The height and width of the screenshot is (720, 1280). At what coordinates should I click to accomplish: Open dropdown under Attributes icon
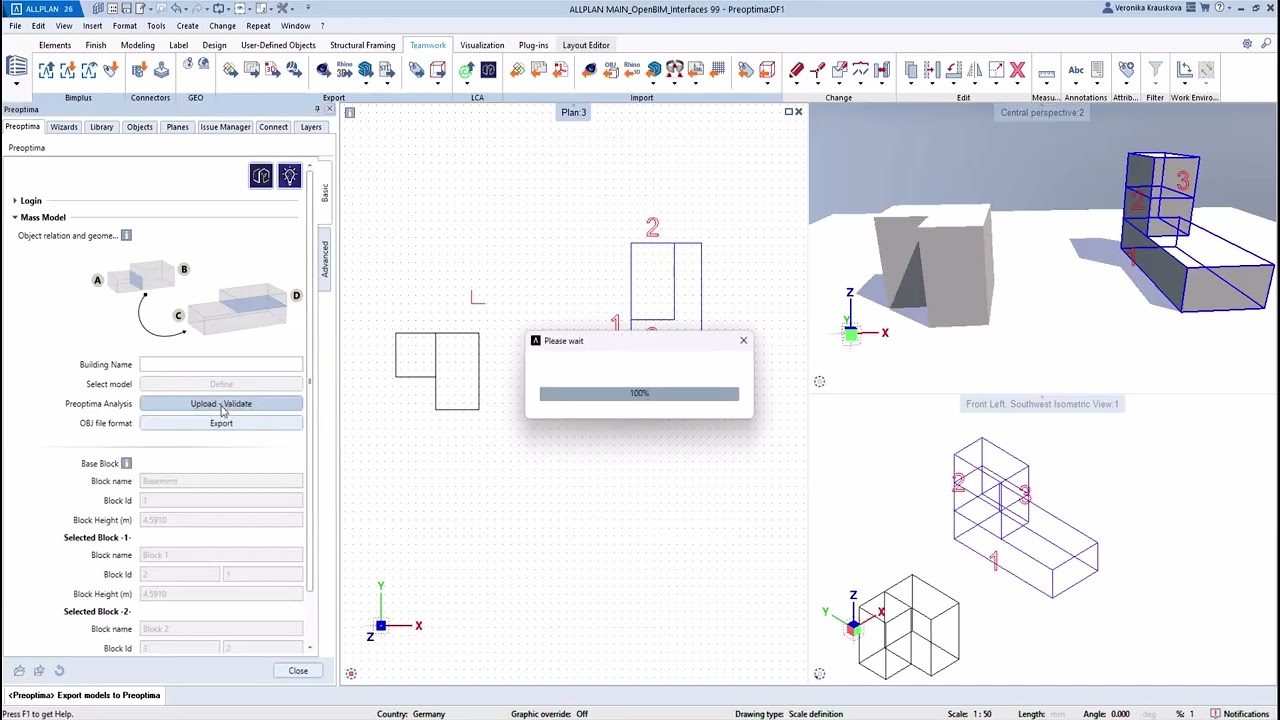1126,84
